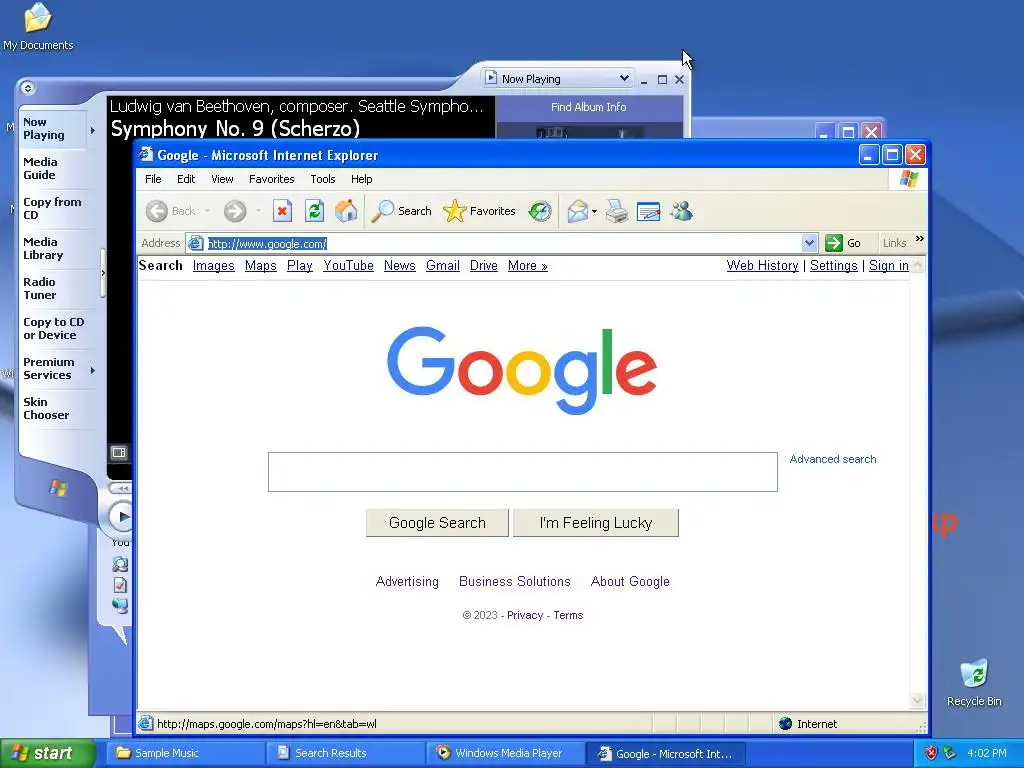Open My Documents desktop icon
Screen dimensions: 1024x768
38,27
